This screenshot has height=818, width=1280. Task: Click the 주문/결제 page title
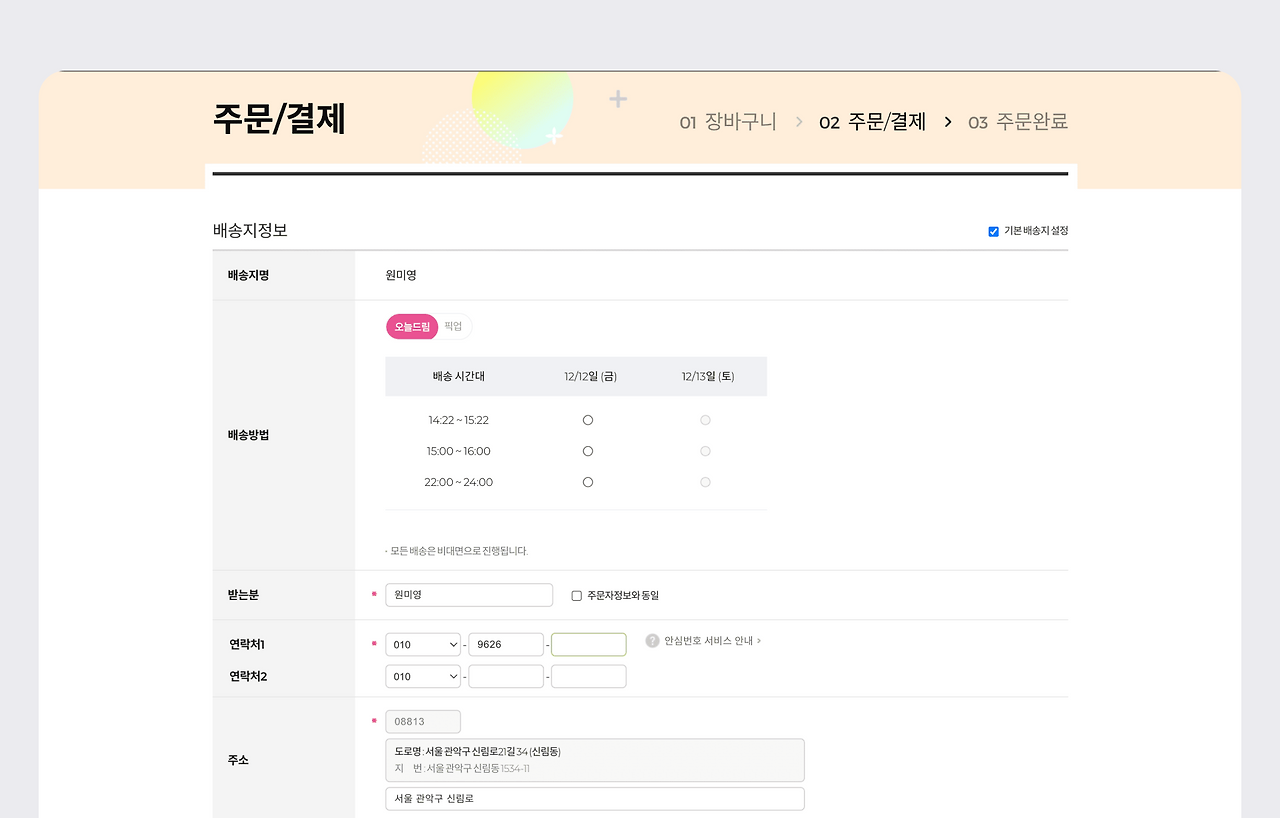coord(279,119)
